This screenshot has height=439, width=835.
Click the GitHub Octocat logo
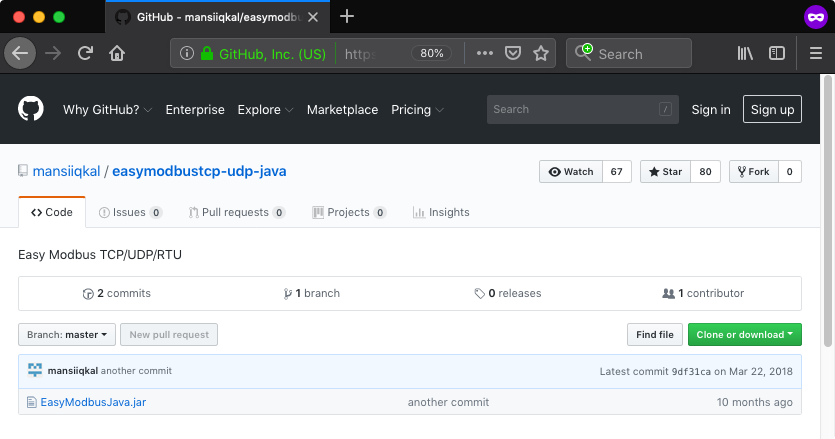pos(31,109)
